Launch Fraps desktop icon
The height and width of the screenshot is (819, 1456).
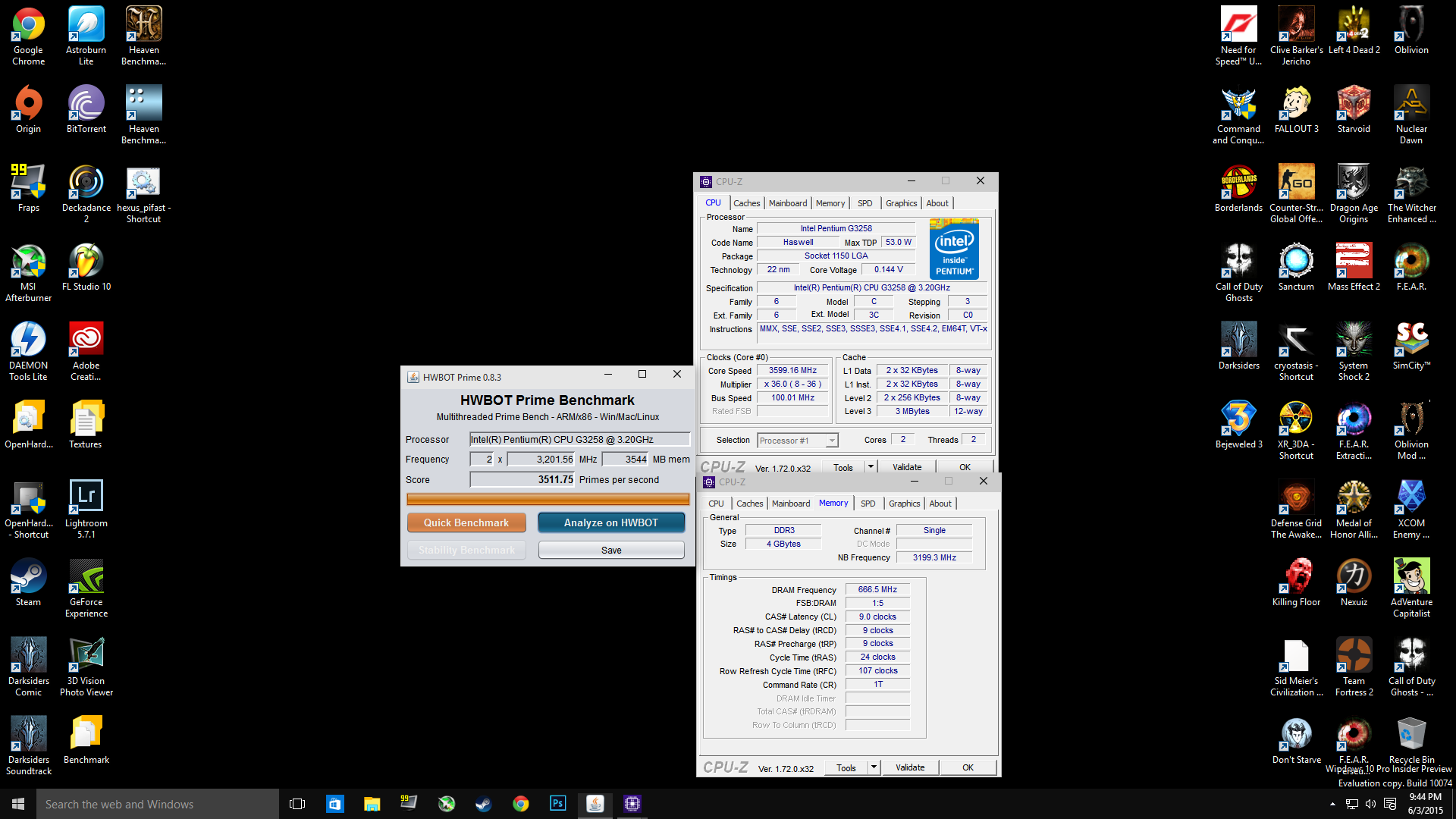click(28, 188)
